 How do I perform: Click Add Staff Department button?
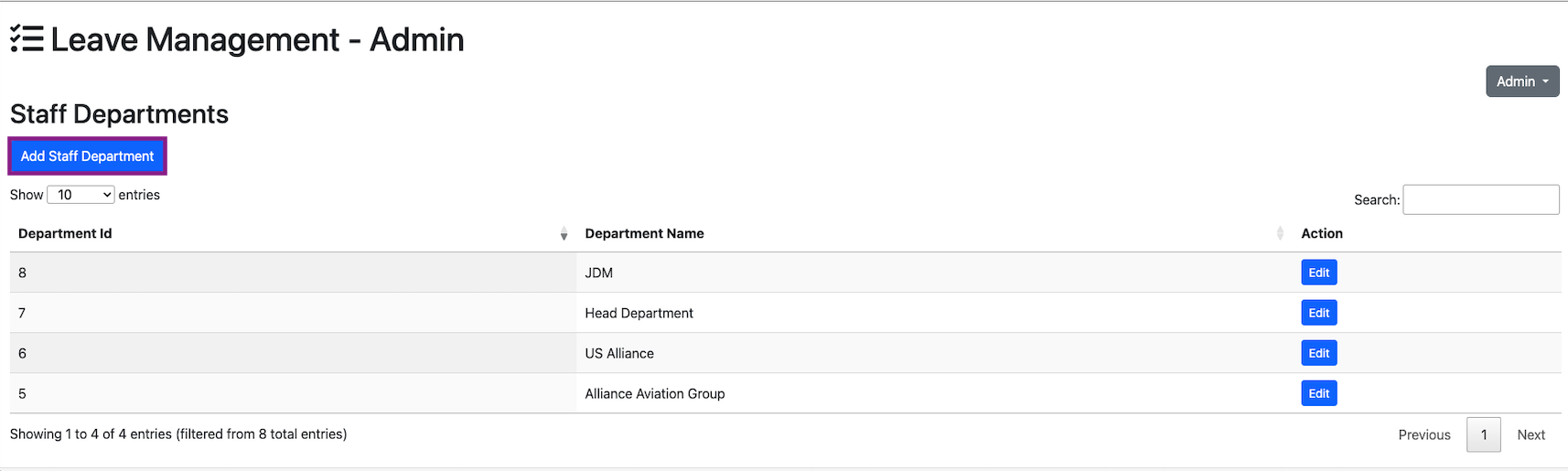(88, 156)
